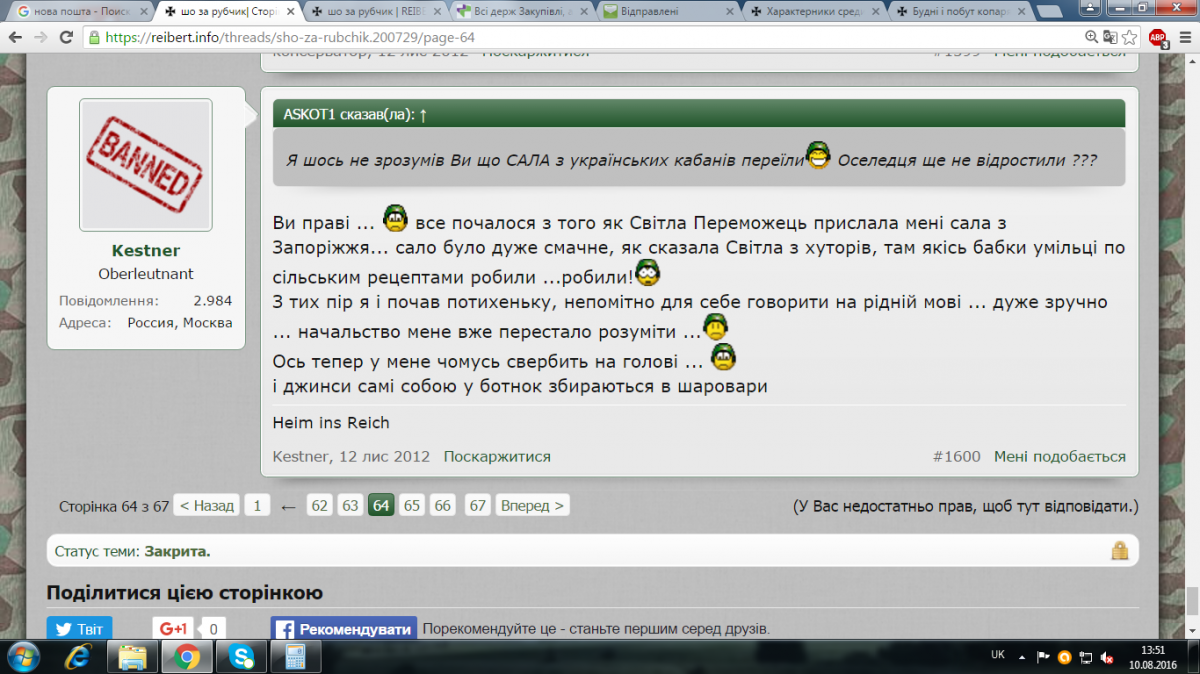Screen dimensions: 1200x674
Task: Go back with the browser back arrow
Action: pyautogui.click(x=15, y=37)
